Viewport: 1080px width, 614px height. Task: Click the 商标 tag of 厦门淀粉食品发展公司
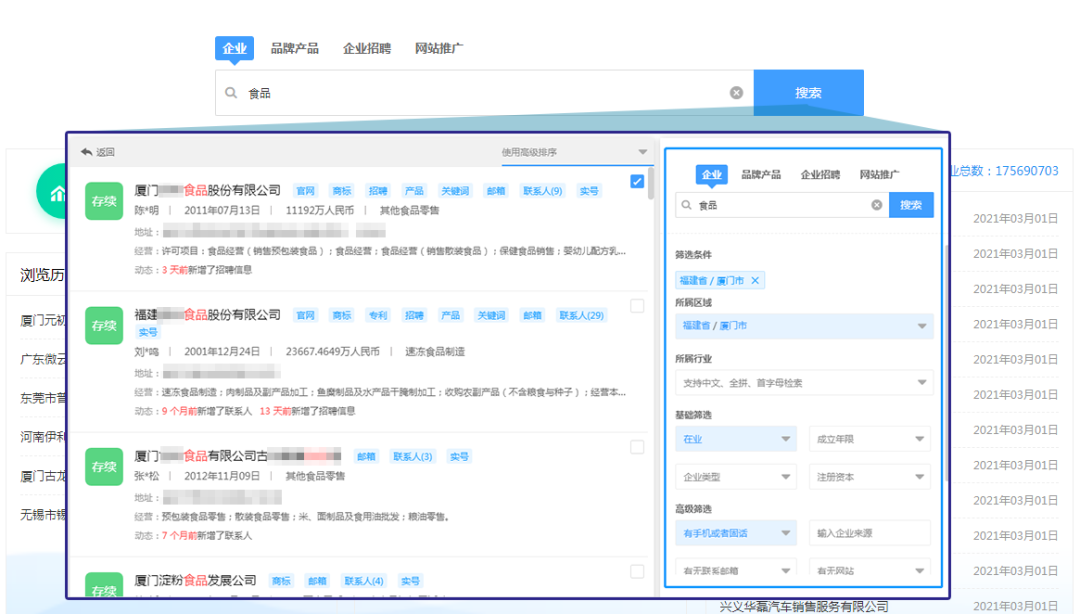tap(281, 581)
